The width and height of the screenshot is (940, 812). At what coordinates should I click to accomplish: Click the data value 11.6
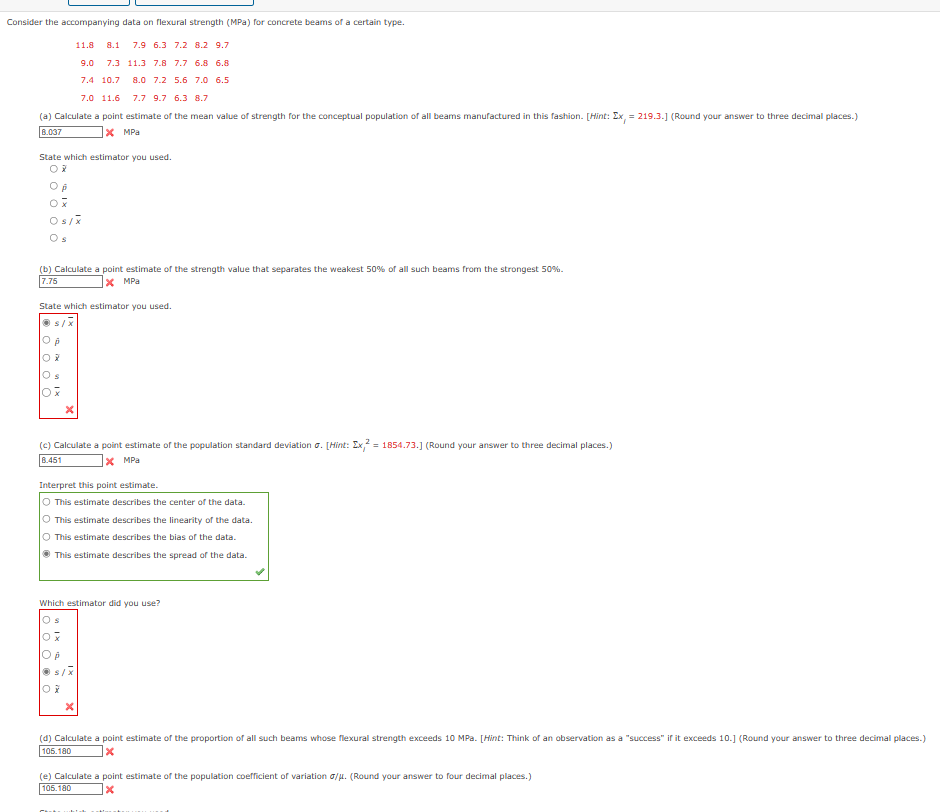coord(111,98)
